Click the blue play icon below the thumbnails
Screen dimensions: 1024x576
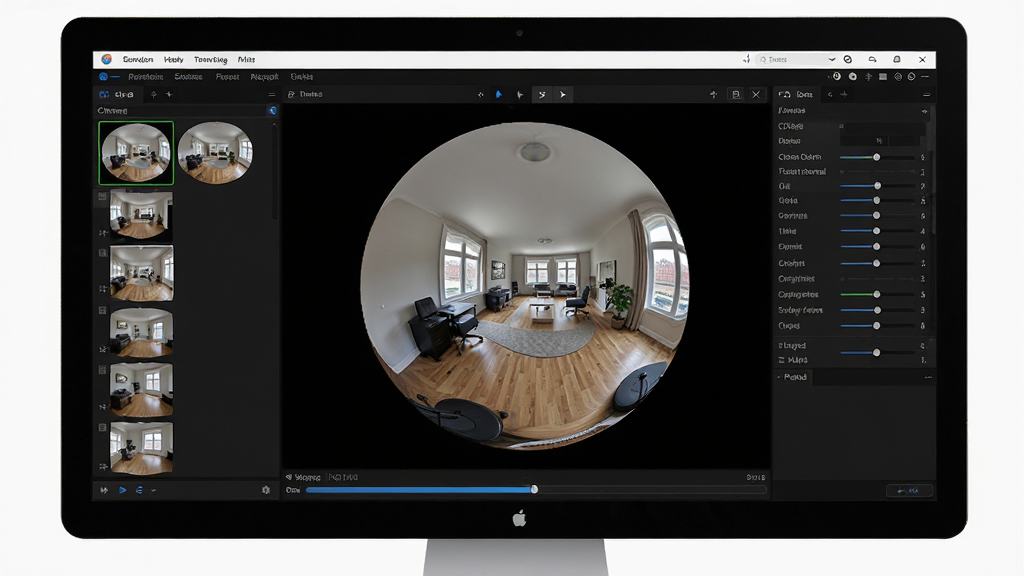point(122,490)
